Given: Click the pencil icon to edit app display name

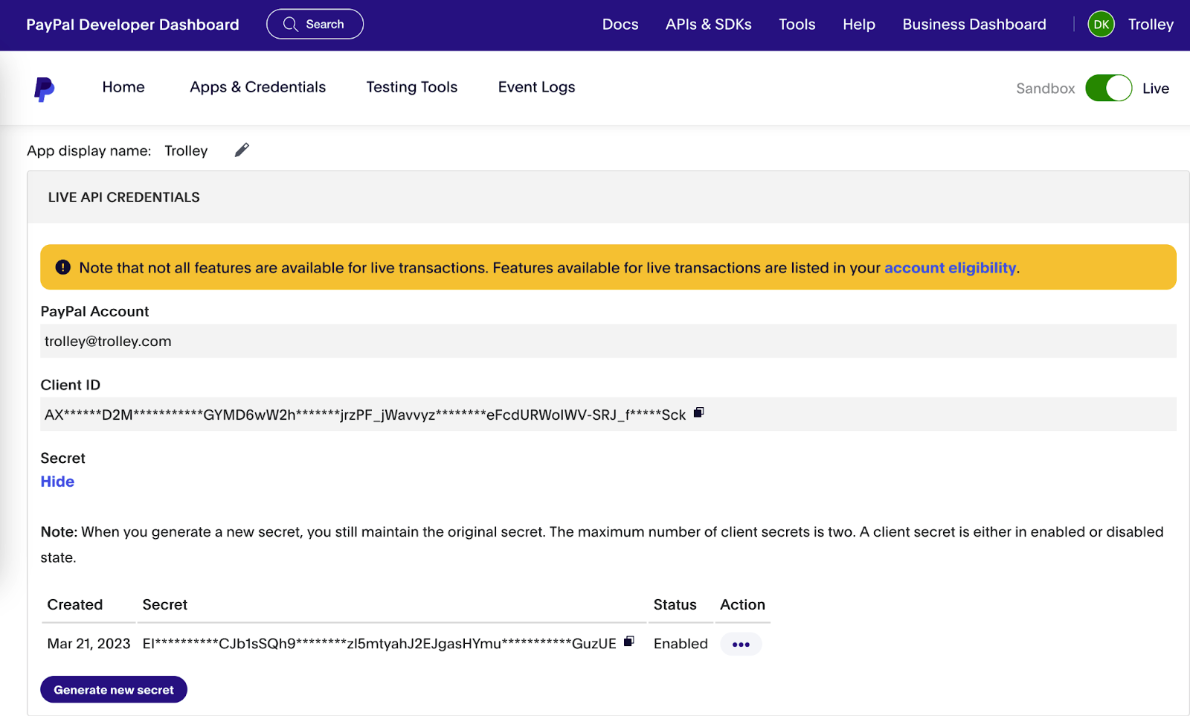Looking at the screenshot, I should [x=241, y=150].
